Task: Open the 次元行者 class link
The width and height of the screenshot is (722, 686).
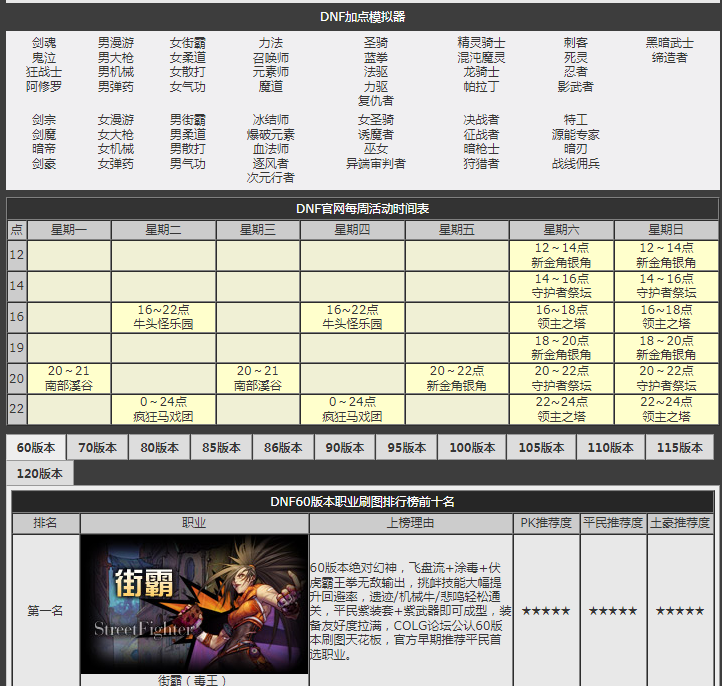Action: 271,178
